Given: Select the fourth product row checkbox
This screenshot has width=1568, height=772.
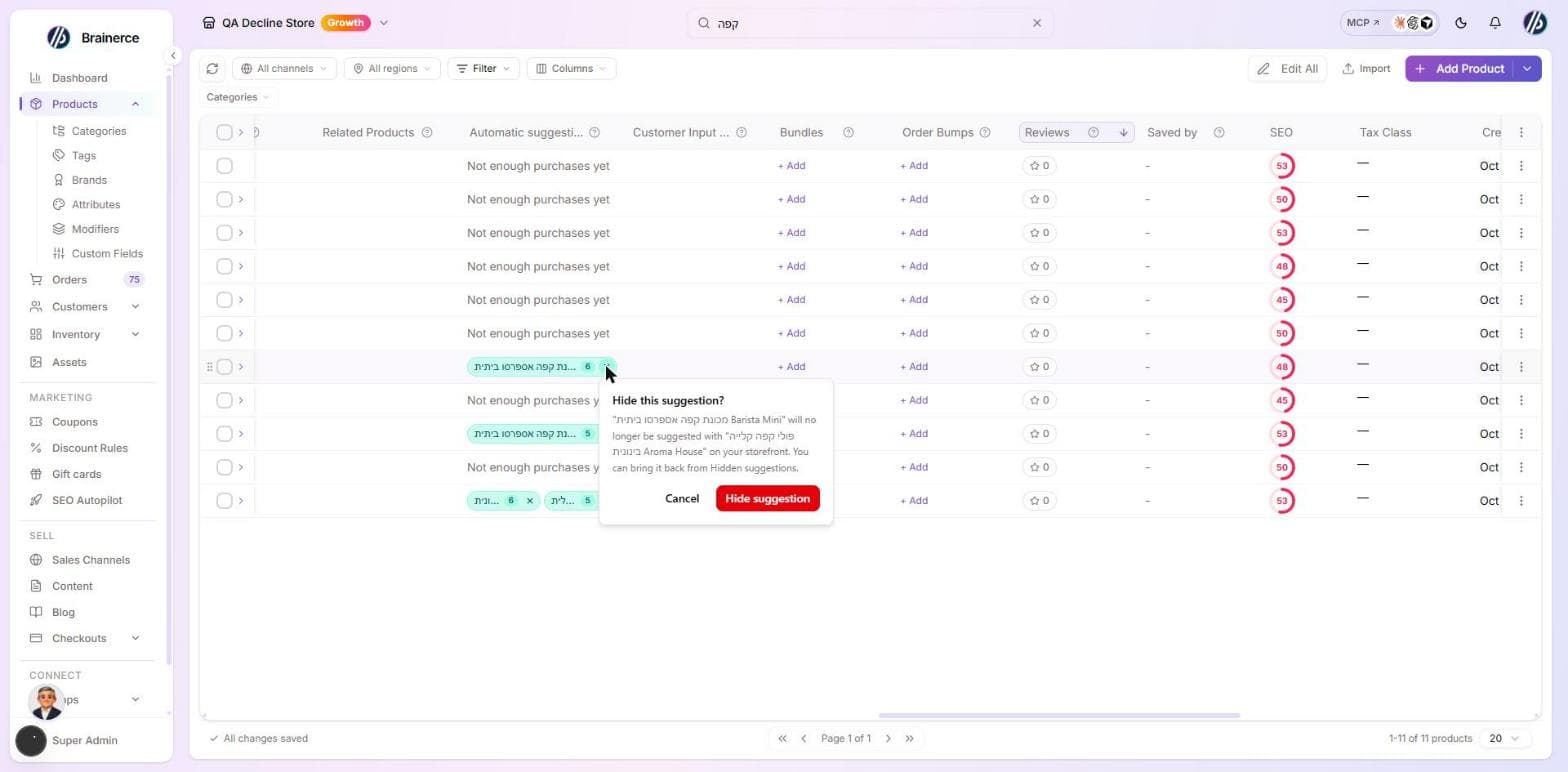Looking at the screenshot, I should (224, 267).
